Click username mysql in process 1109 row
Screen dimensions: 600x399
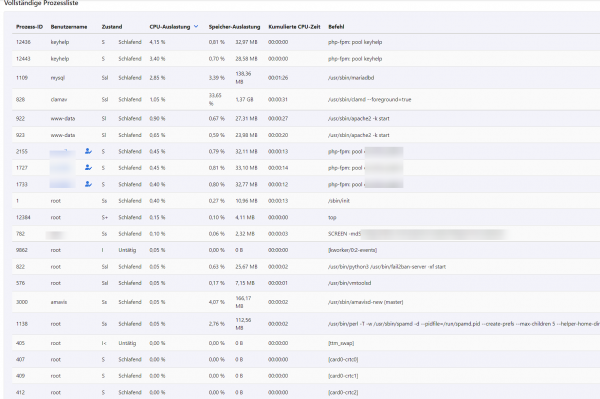[58, 78]
